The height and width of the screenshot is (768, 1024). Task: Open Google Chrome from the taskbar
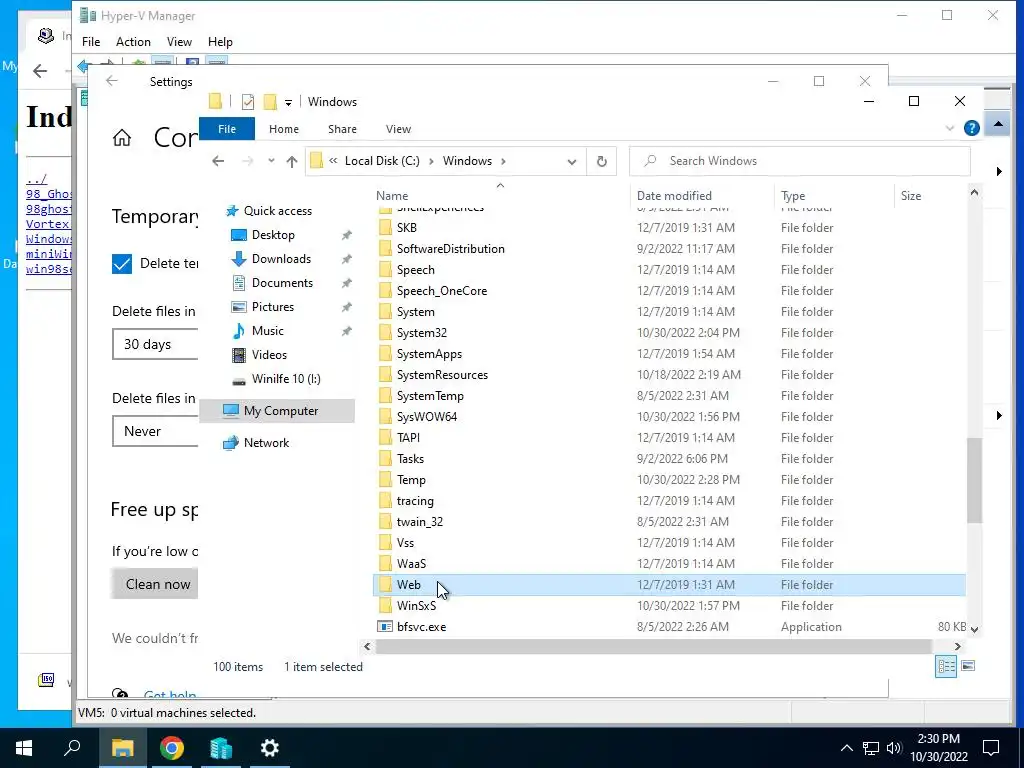click(x=172, y=748)
